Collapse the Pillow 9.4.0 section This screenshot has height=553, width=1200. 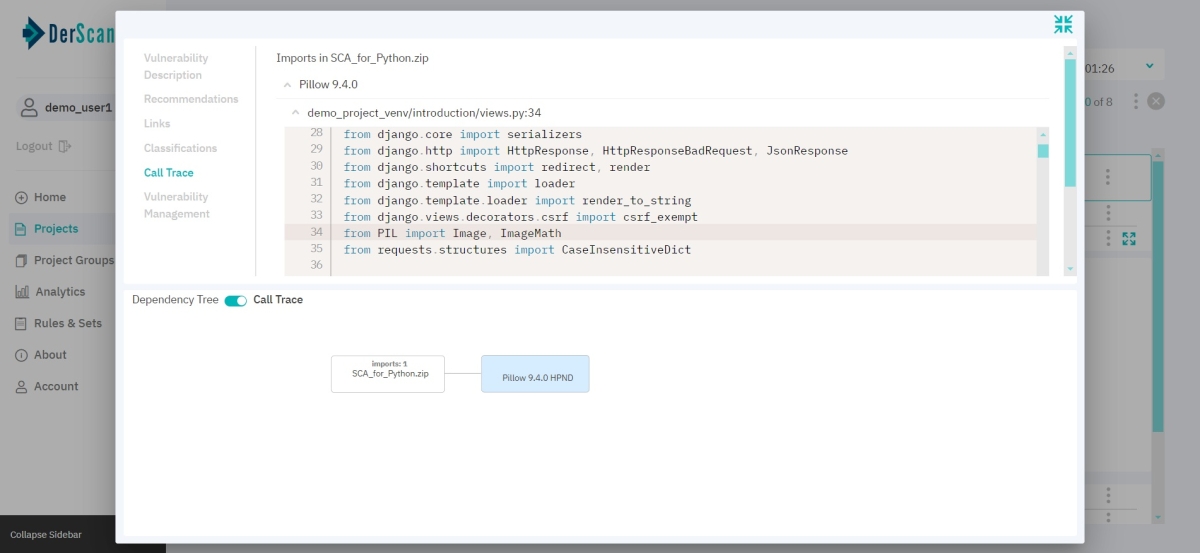coord(287,85)
